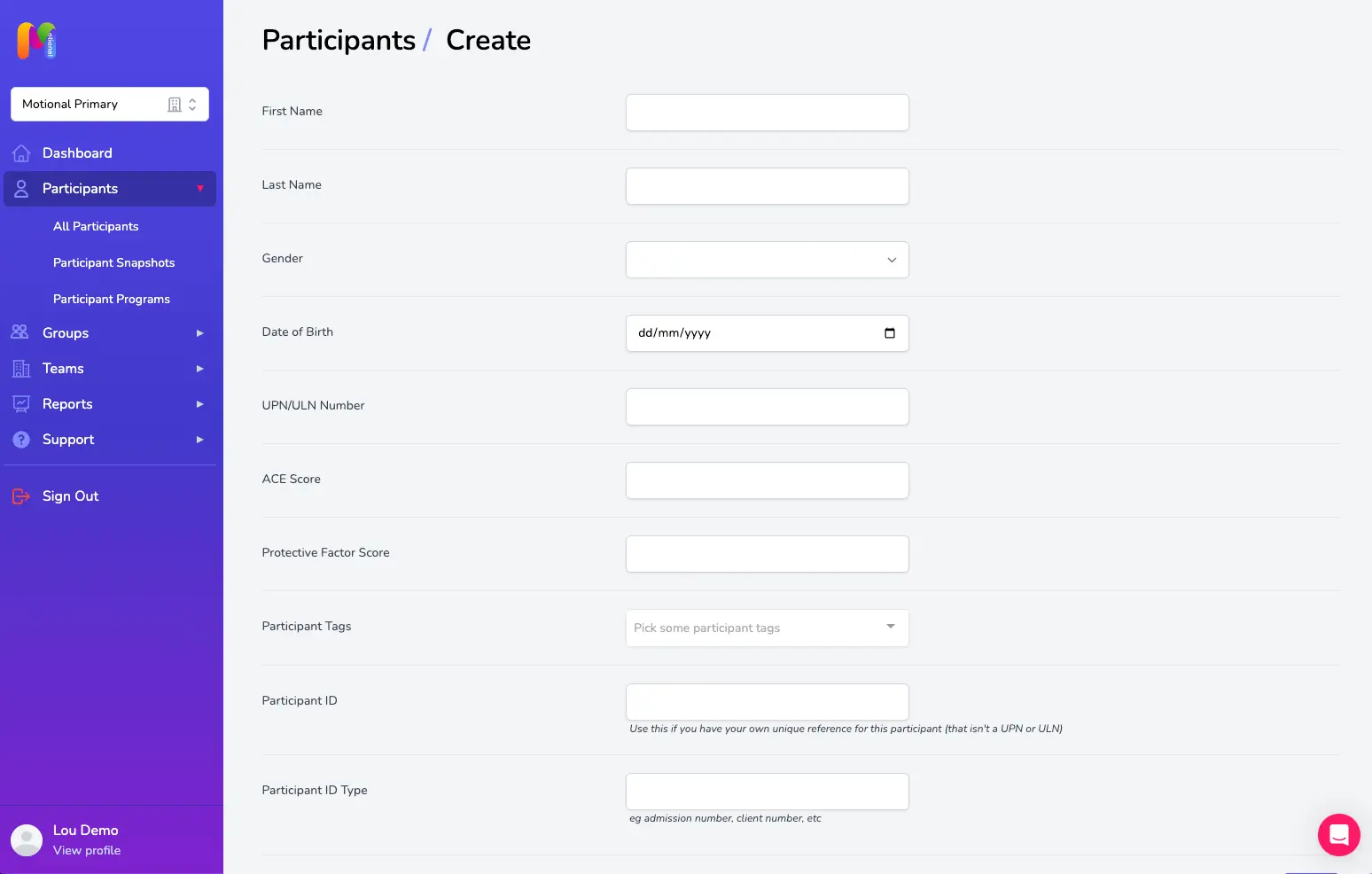Click the Lou Demo avatar picture
The image size is (1372, 874).
(x=27, y=840)
